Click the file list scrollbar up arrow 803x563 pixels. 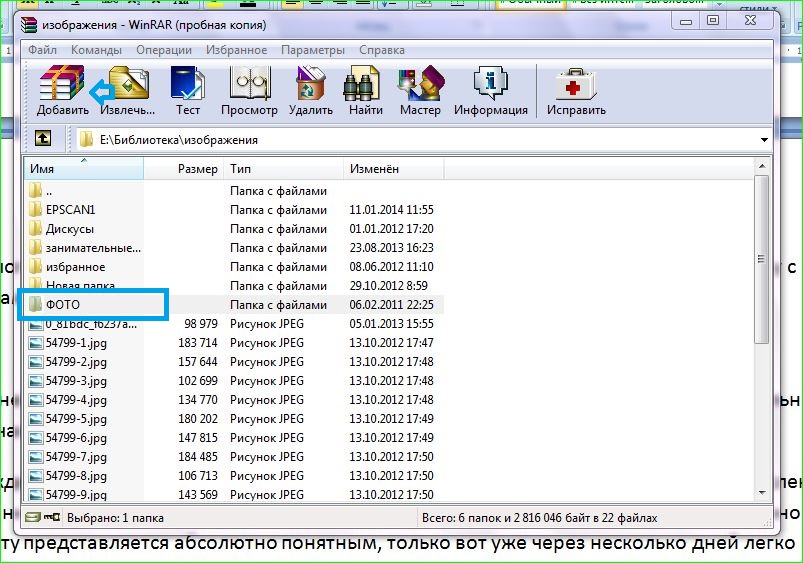click(x=762, y=166)
